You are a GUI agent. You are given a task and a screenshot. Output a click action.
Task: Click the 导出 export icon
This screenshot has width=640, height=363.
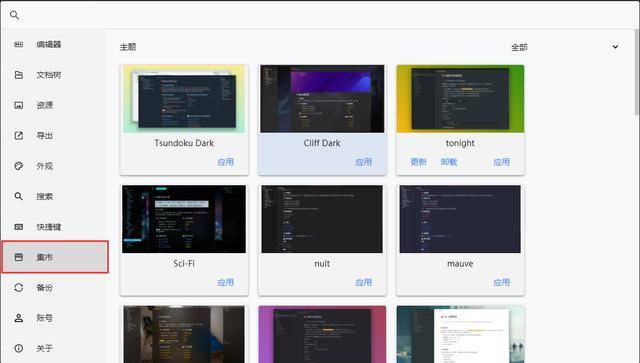click(19, 136)
